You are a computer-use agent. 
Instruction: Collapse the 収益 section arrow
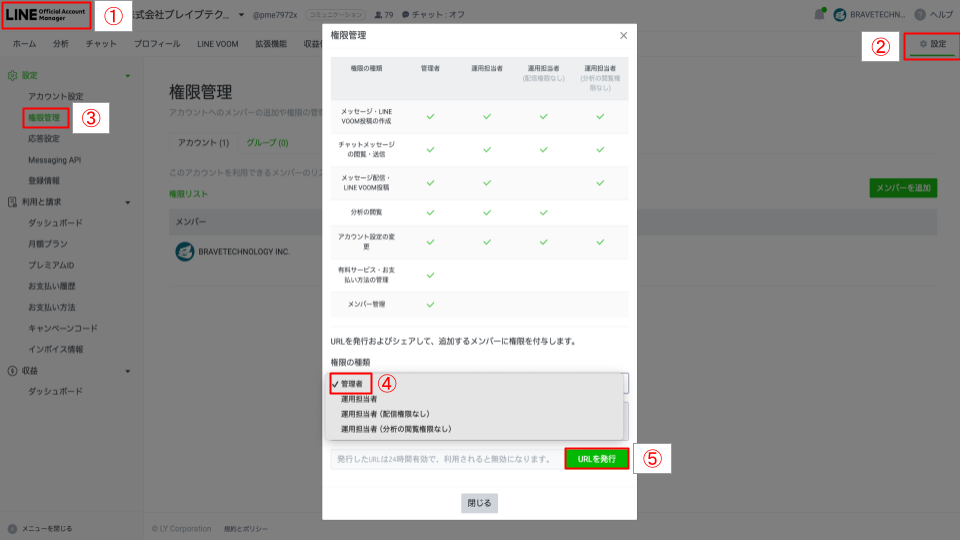[128, 372]
